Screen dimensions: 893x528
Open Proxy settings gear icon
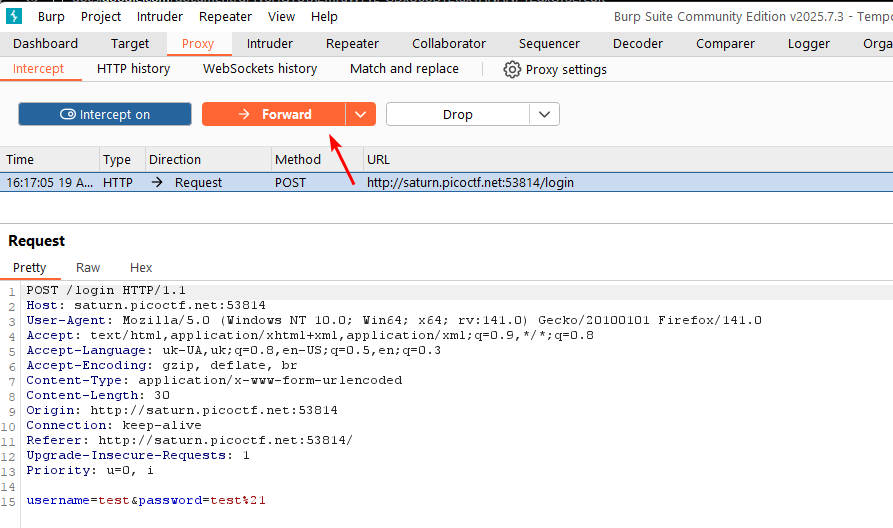[x=513, y=69]
